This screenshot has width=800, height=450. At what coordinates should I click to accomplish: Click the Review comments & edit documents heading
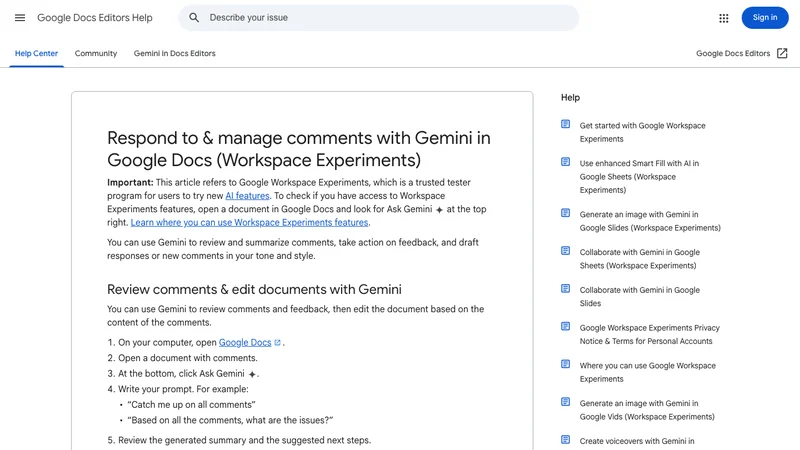coord(254,289)
